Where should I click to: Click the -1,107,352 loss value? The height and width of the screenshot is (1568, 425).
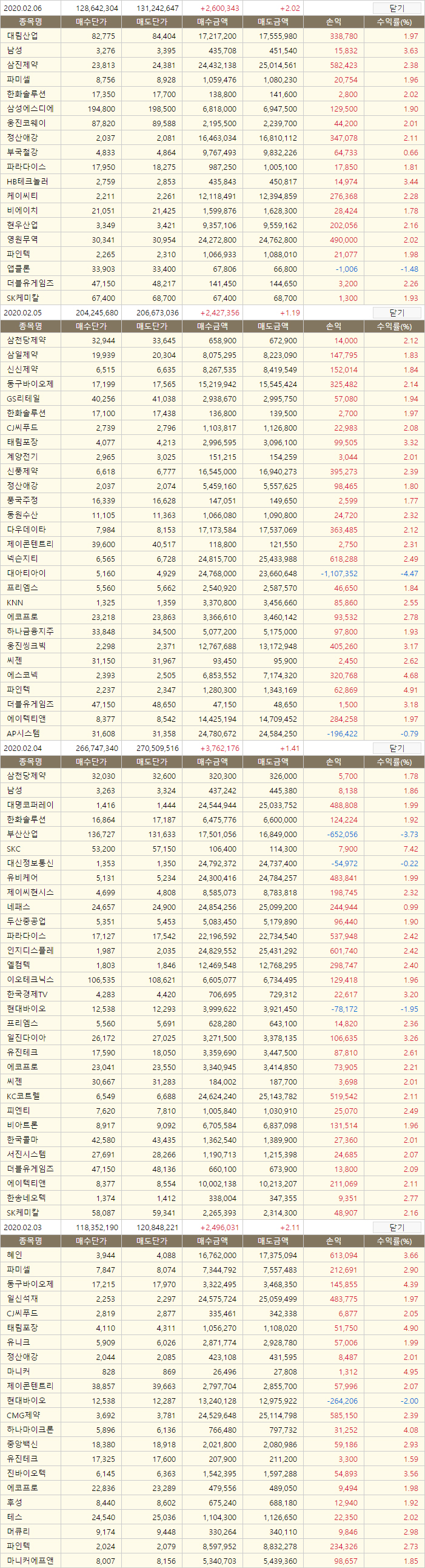[340, 573]
